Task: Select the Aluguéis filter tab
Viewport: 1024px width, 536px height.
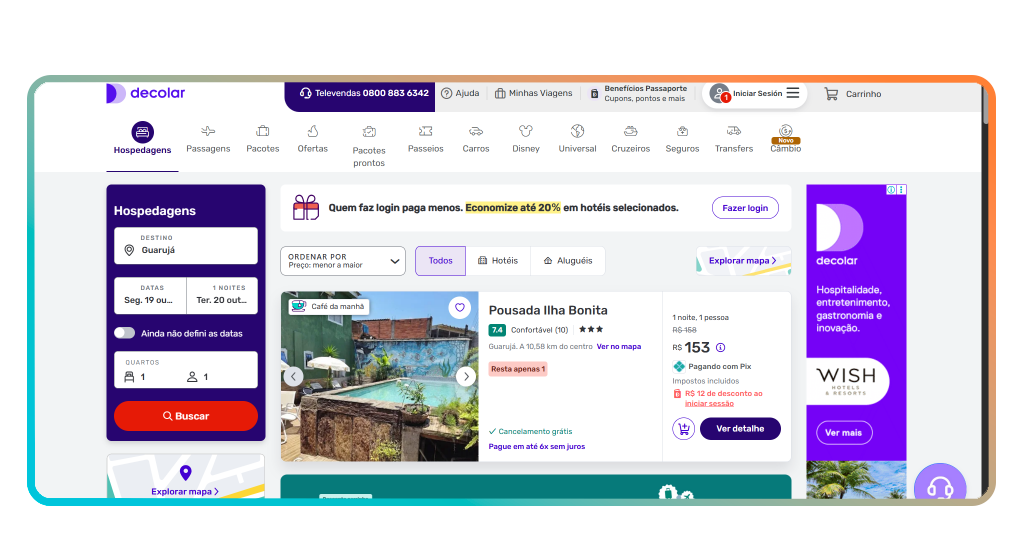Action: click(x=568, y=260)
